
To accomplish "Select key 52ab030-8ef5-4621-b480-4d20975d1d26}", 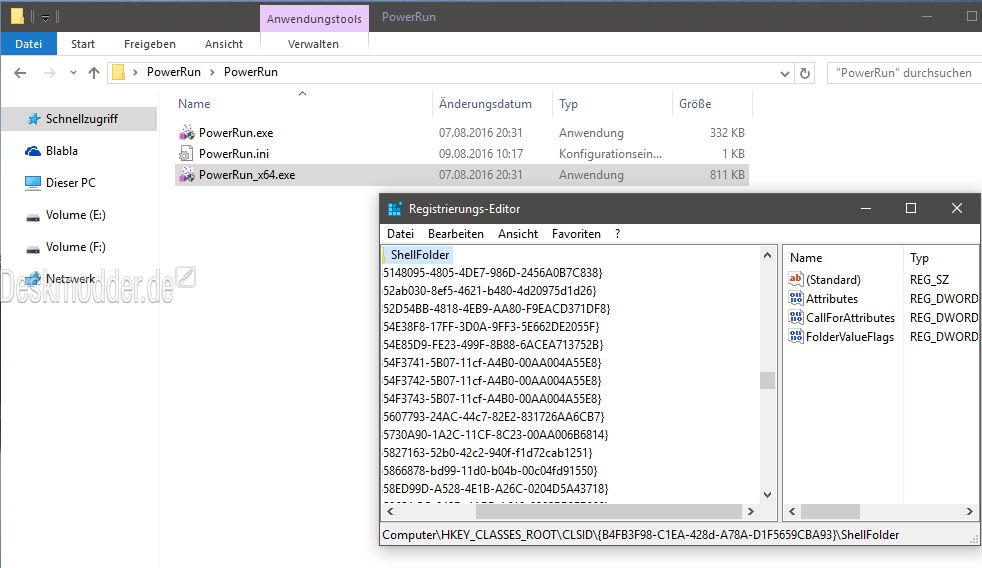I will [x=490, y=291].
